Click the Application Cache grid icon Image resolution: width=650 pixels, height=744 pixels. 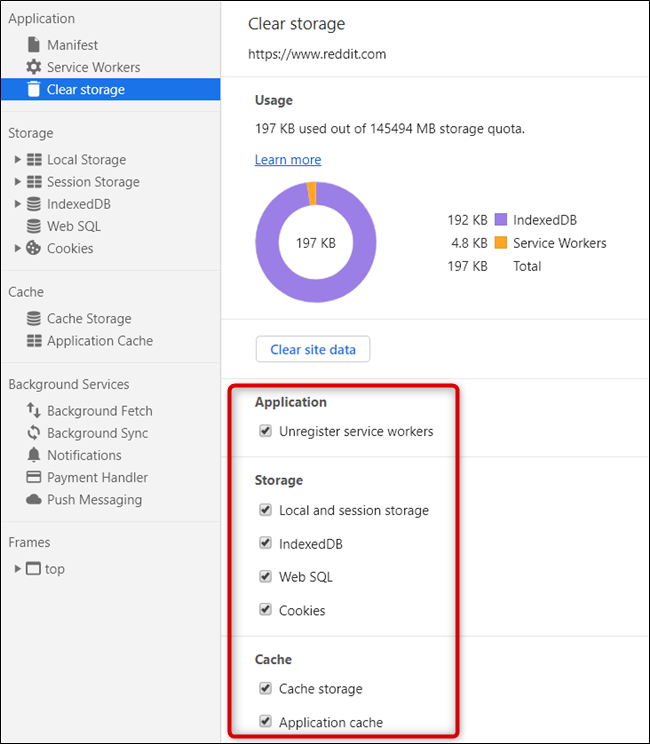coord(34,341)
